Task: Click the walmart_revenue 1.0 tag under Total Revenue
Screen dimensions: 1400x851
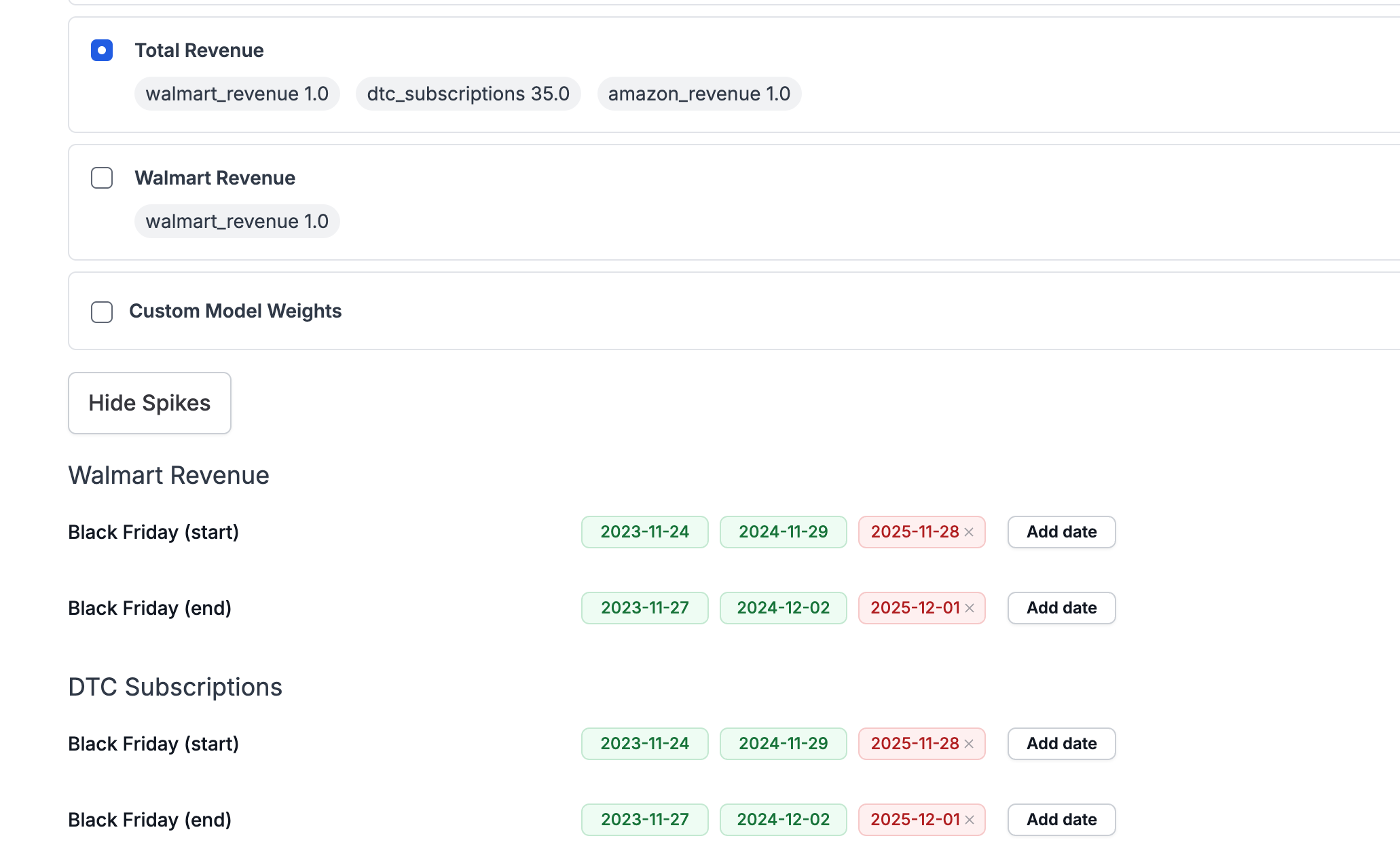Action: pos(237,94)
